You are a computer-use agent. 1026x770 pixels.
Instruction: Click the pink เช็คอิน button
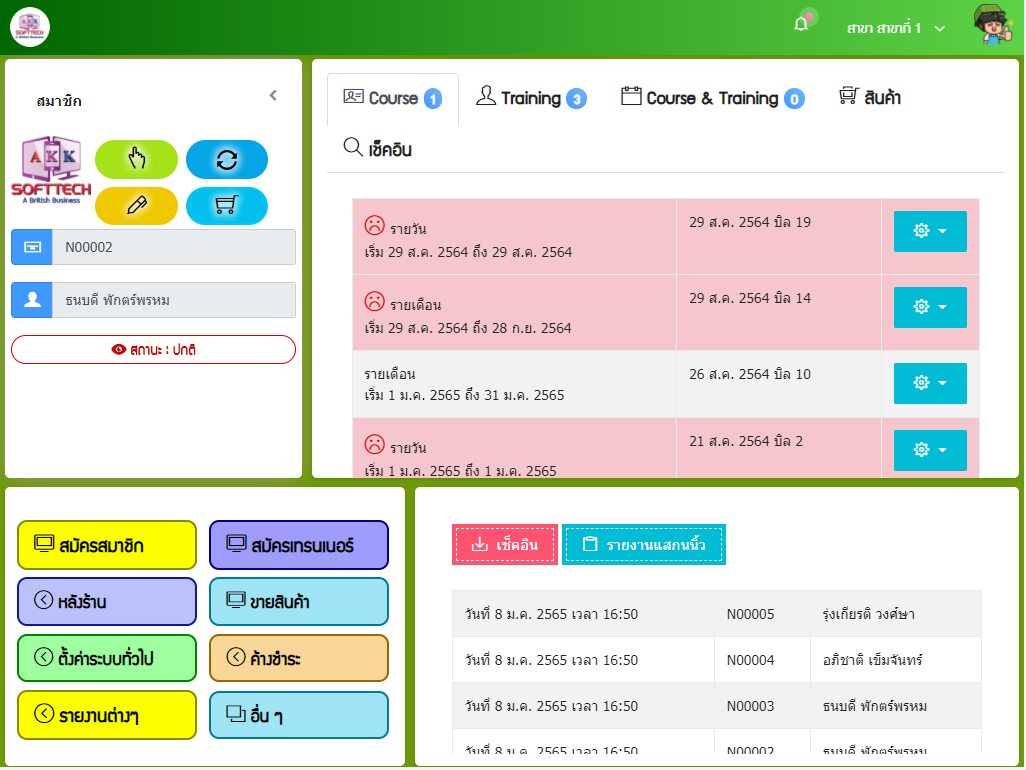click(x=505, y=545)
